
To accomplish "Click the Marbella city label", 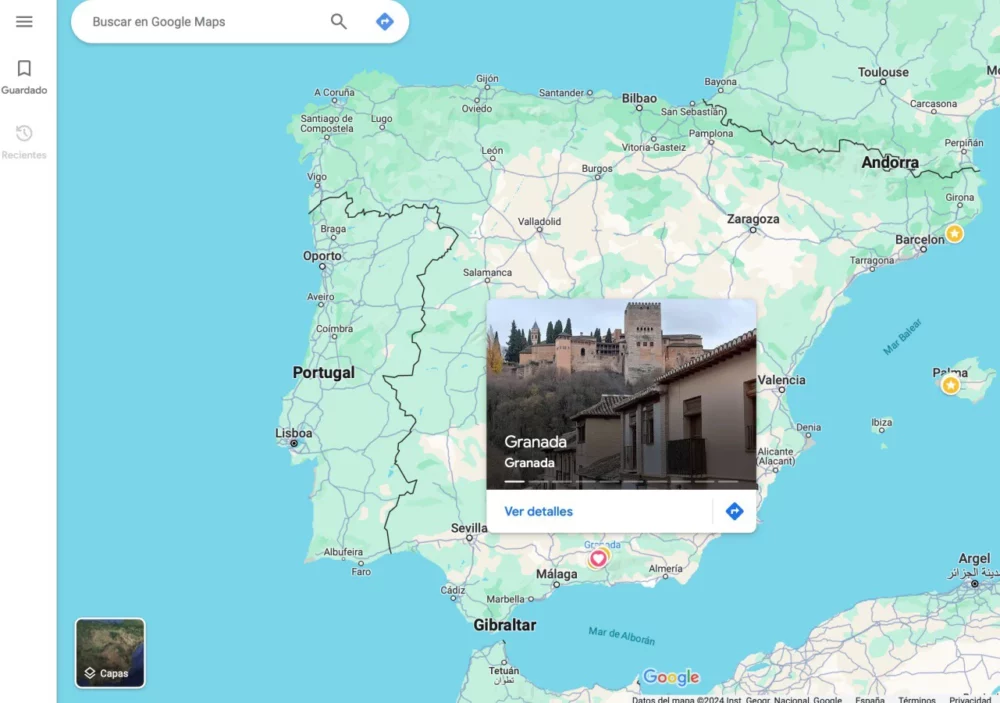I will point(506,599).
